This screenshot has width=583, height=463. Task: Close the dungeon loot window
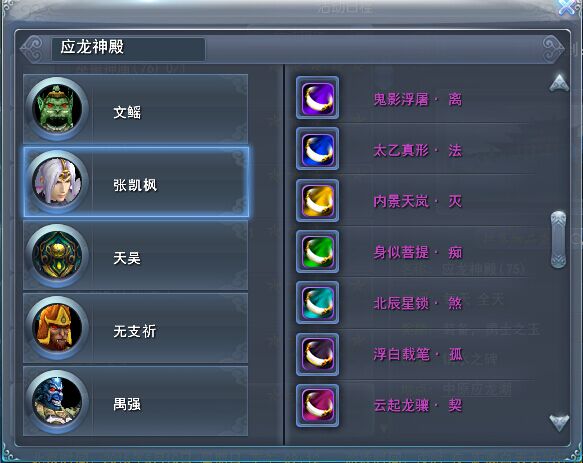pos(568,6)
